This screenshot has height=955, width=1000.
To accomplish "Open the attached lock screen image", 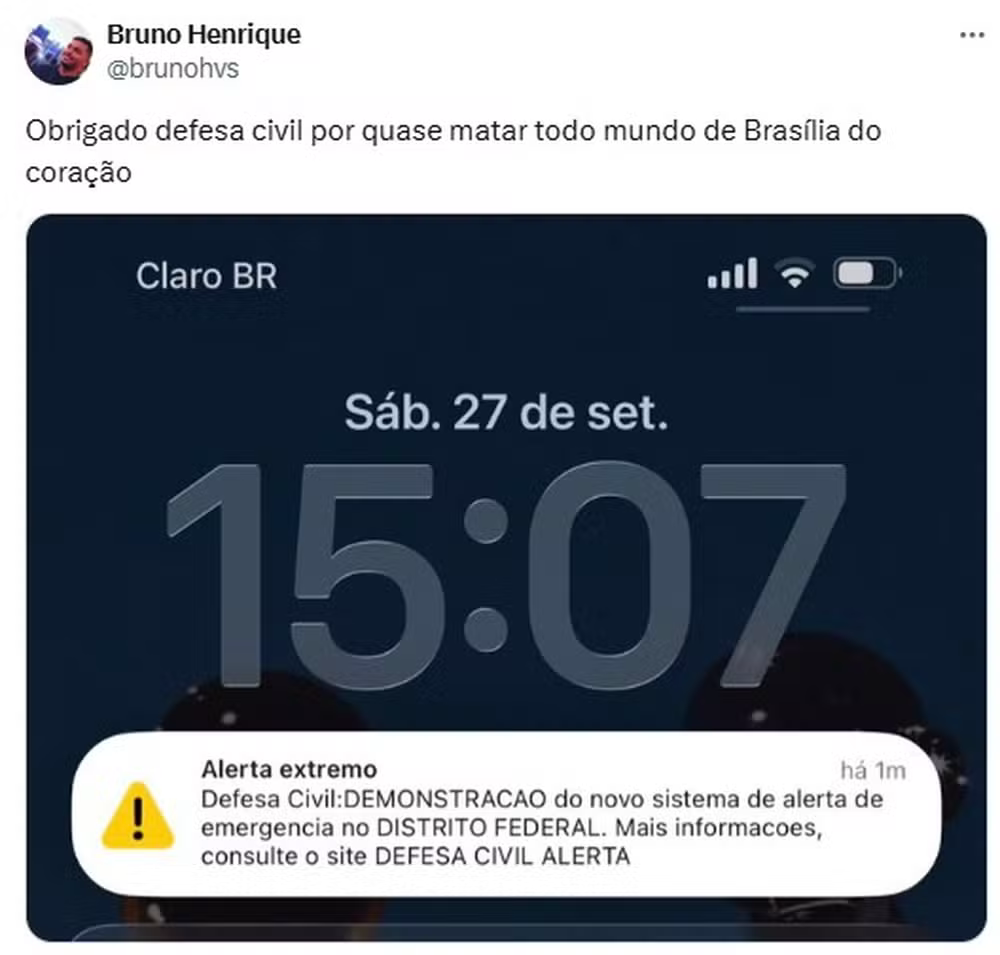I will tap(506, 577).
